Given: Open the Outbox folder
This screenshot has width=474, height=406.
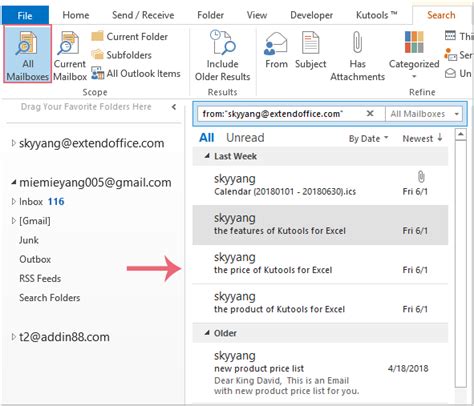Looking at the screenshot, I should (35, 259).
